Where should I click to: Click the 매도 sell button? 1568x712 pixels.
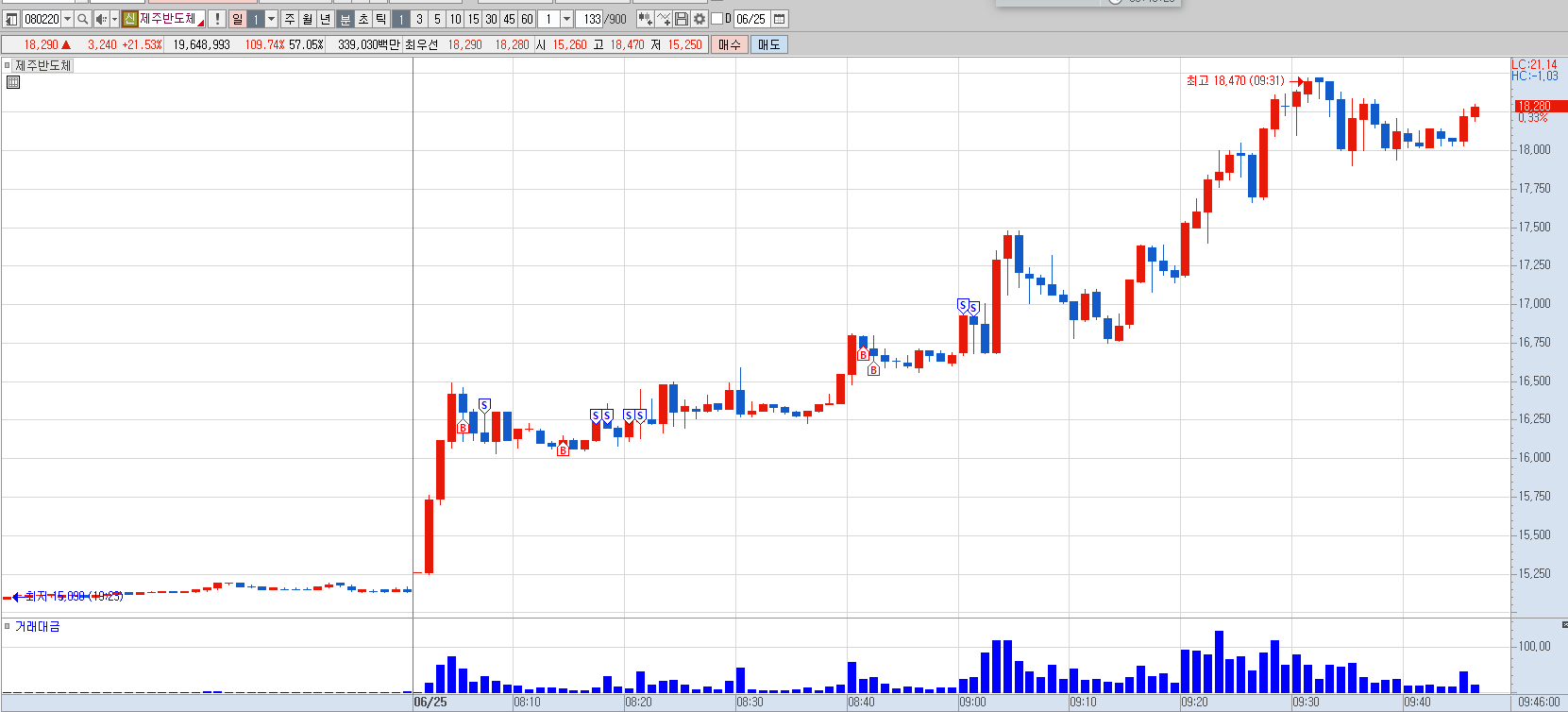coord(769,44)
